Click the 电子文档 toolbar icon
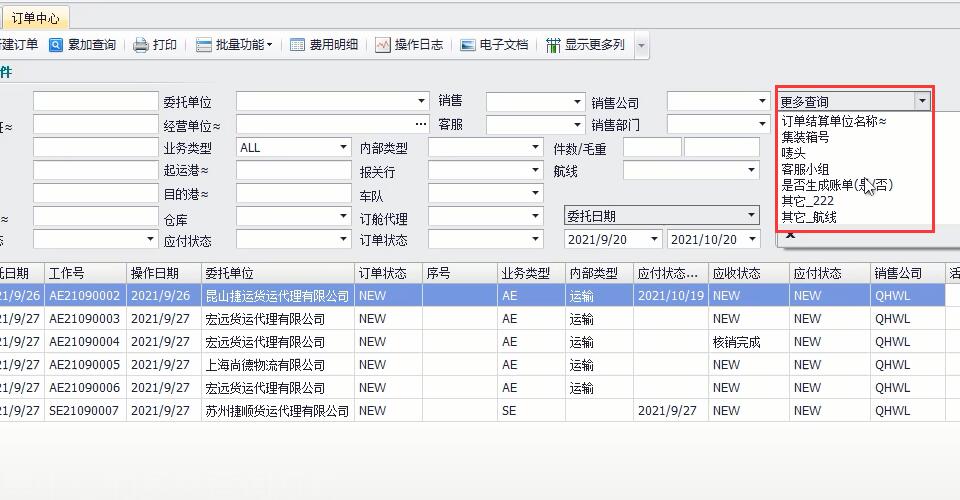Viewport: 960px width, 500px height. point(468,45)
